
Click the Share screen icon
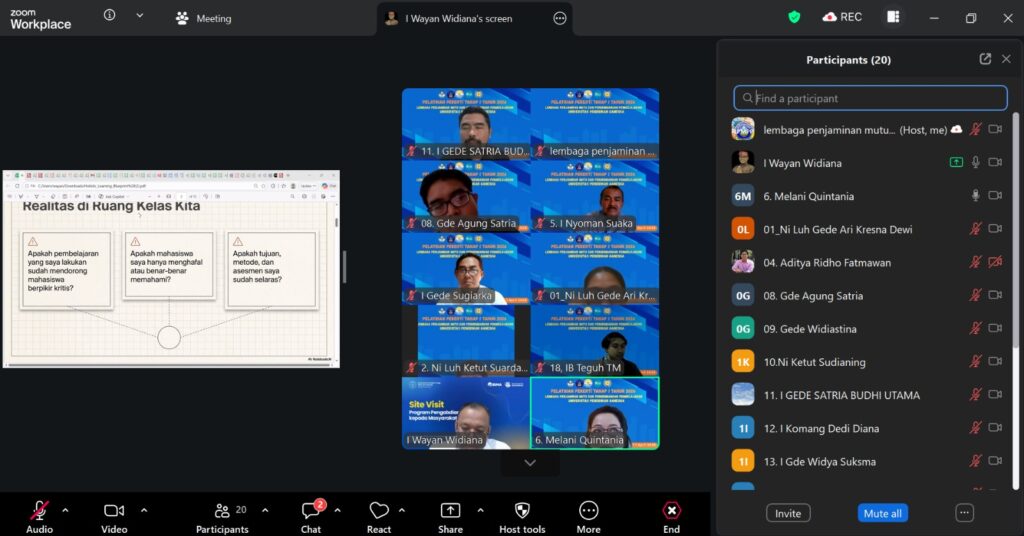click(450, 511)
